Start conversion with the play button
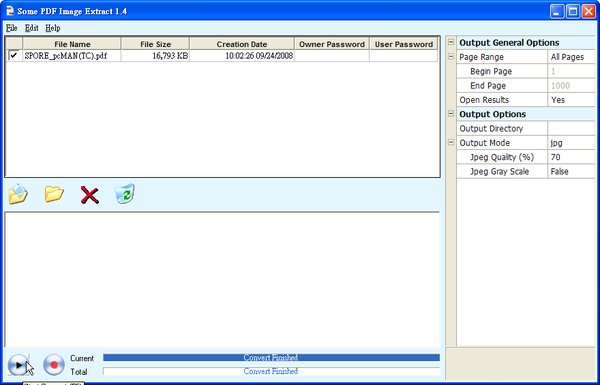This screenshot has width=600, height=385. [18, 365]
